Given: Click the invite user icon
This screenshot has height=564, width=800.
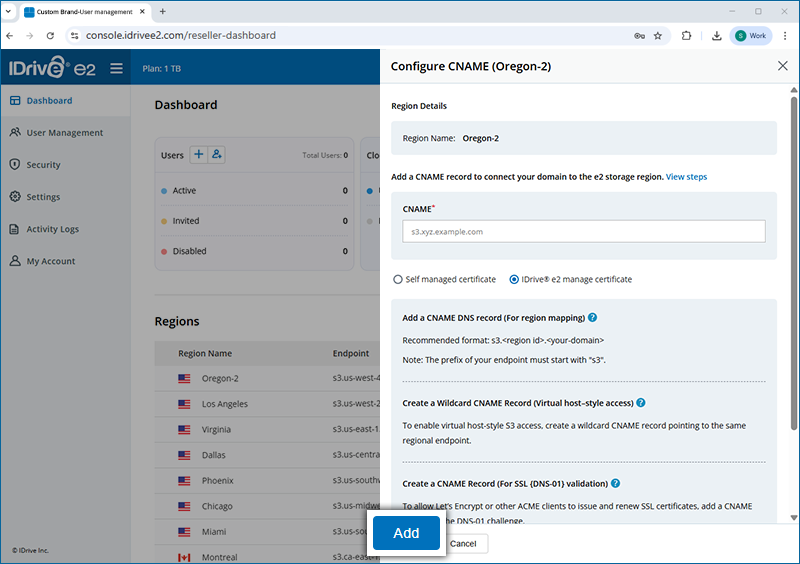Looking at the screenshot, I should (x=216, y=154).
